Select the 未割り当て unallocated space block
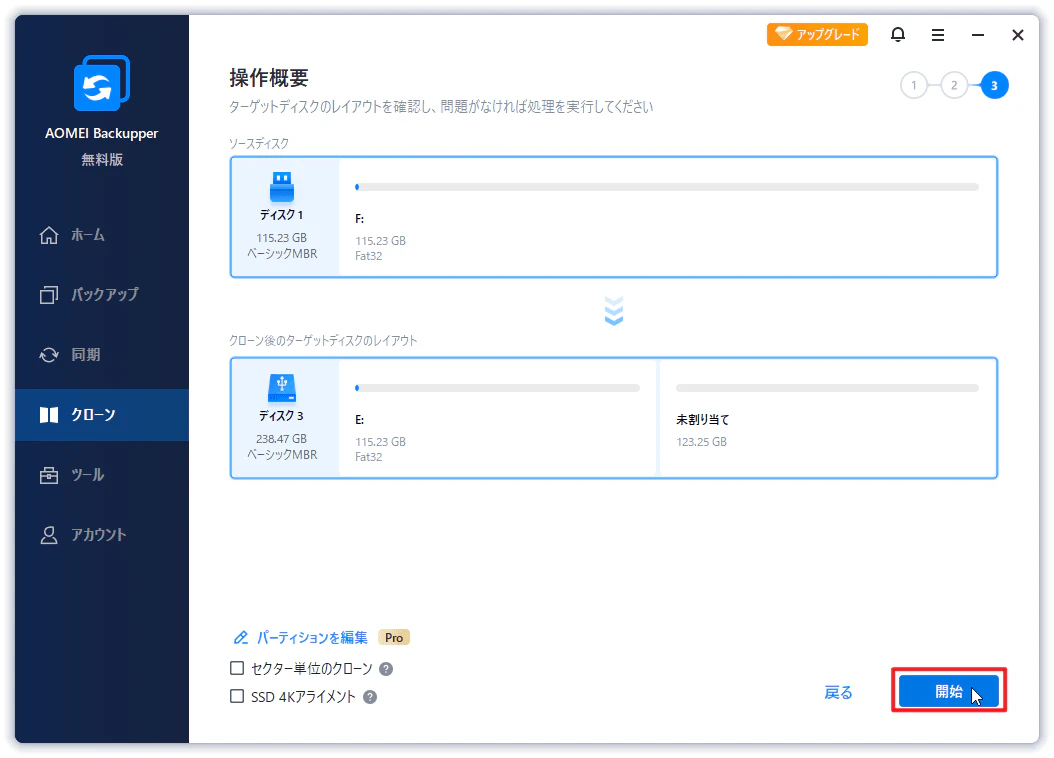1054x758 pixels. [828, 418]
